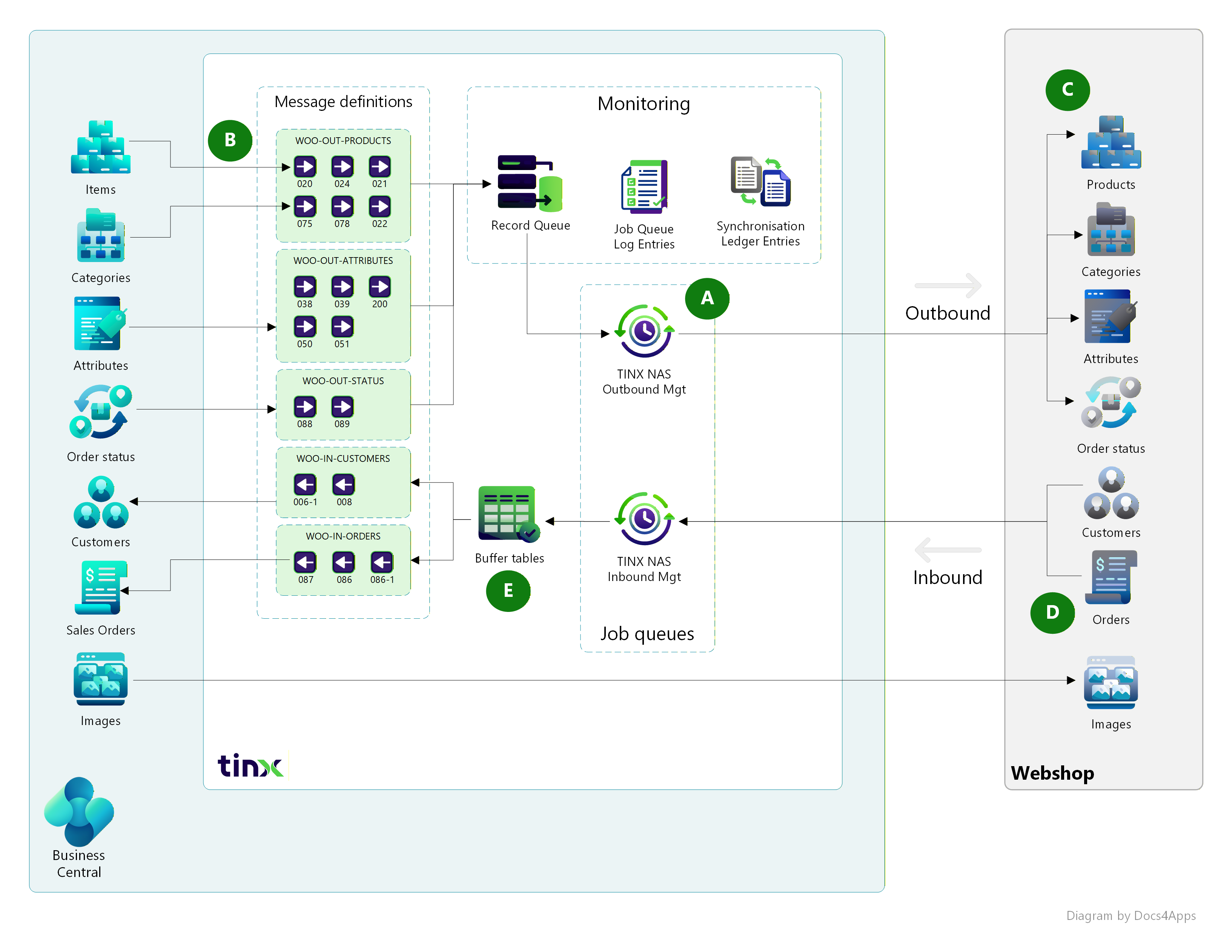Select message arrow 022
The image size is (1232, 952).
379,206
